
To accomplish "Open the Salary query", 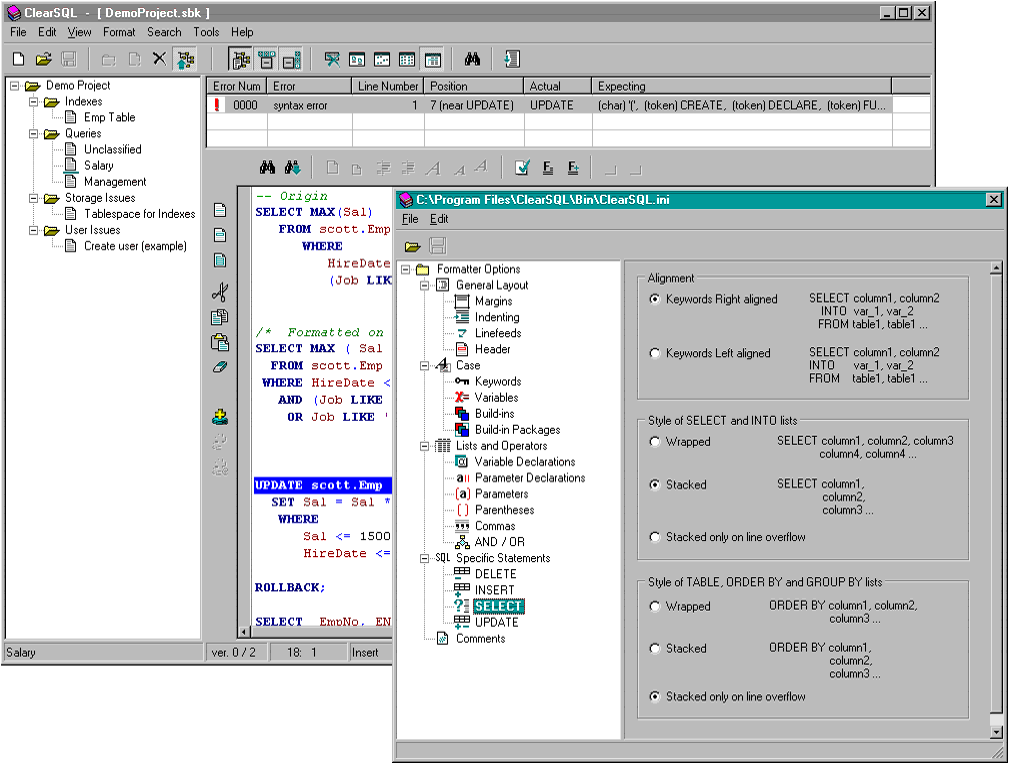I will pos(99,166).
